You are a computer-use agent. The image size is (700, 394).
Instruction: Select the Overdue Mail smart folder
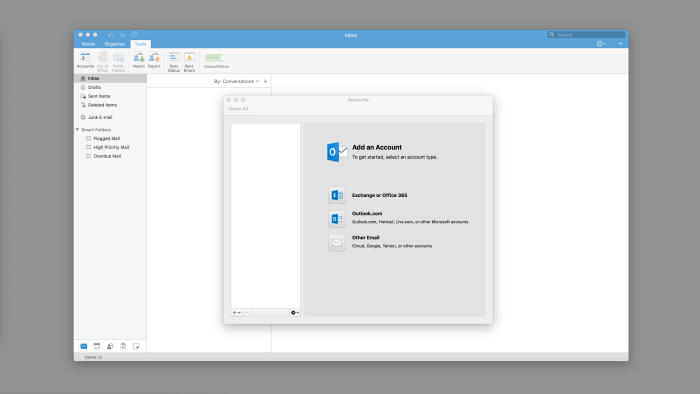110,156
